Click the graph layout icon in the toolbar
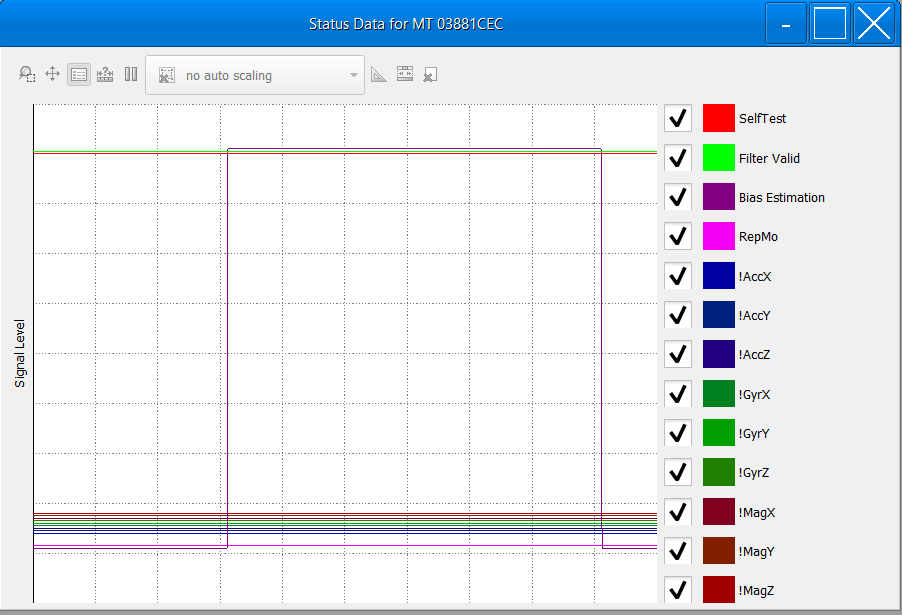The width and height of the screenshot is (902, 615). click(405, 73)
